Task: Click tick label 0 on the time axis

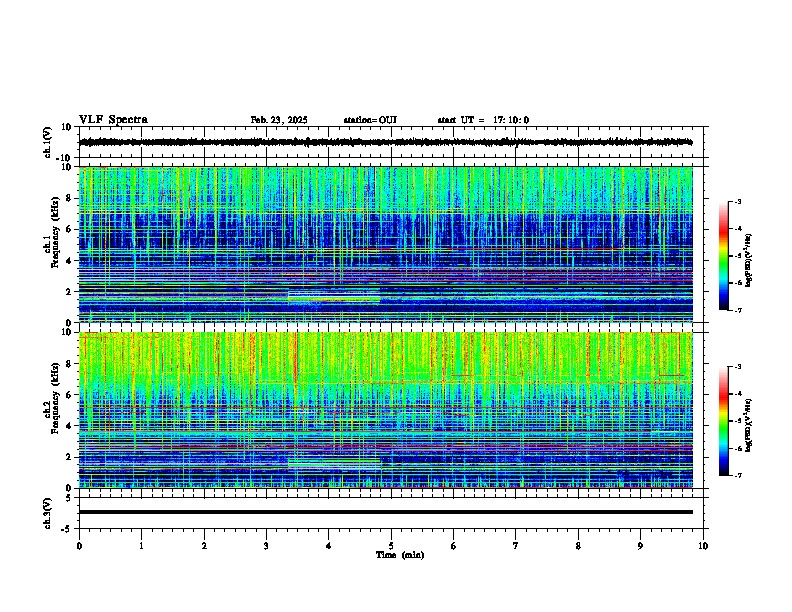Action: pos(79,546)
